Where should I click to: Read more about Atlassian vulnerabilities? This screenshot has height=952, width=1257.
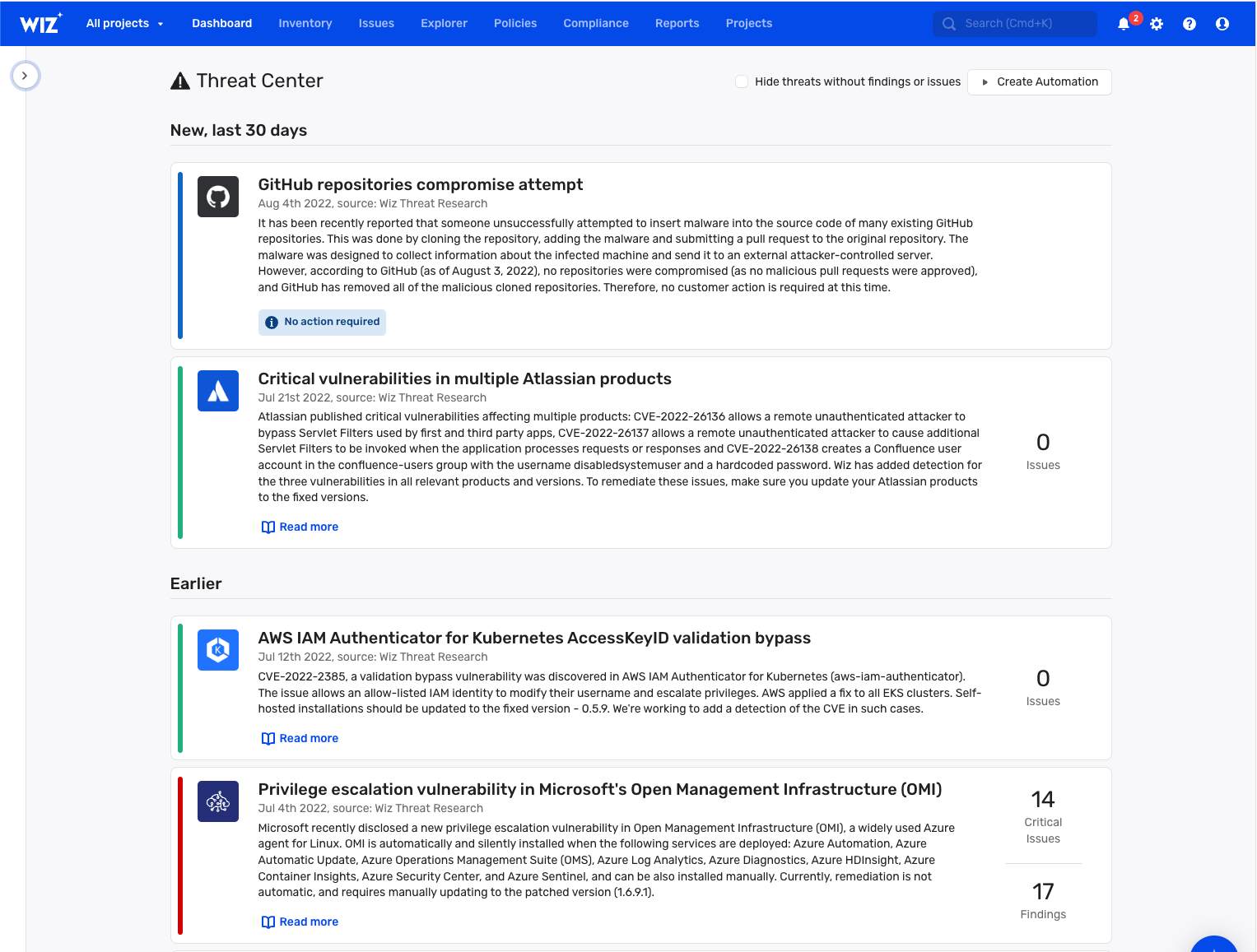tap(300, 527)
